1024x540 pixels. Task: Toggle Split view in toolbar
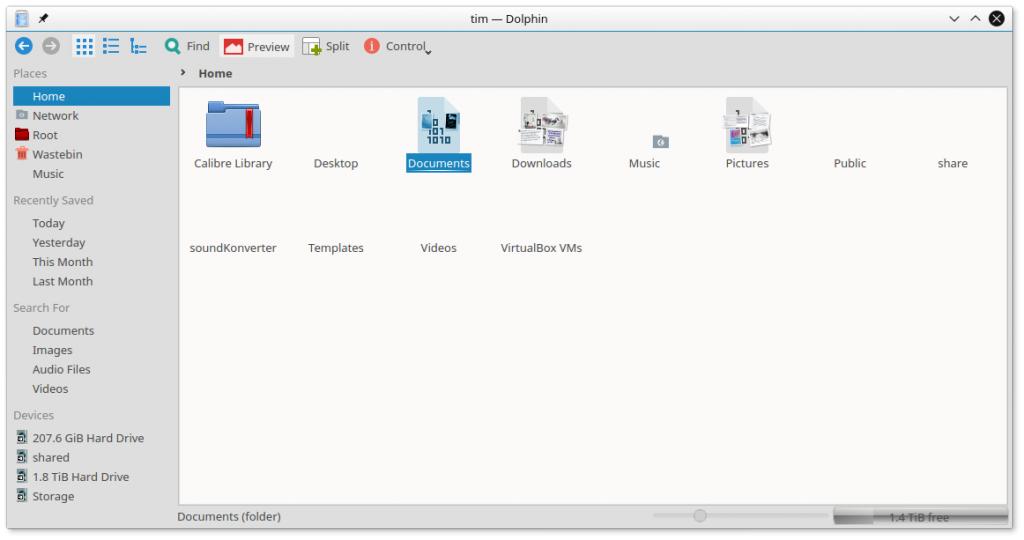tap(325, 47)
